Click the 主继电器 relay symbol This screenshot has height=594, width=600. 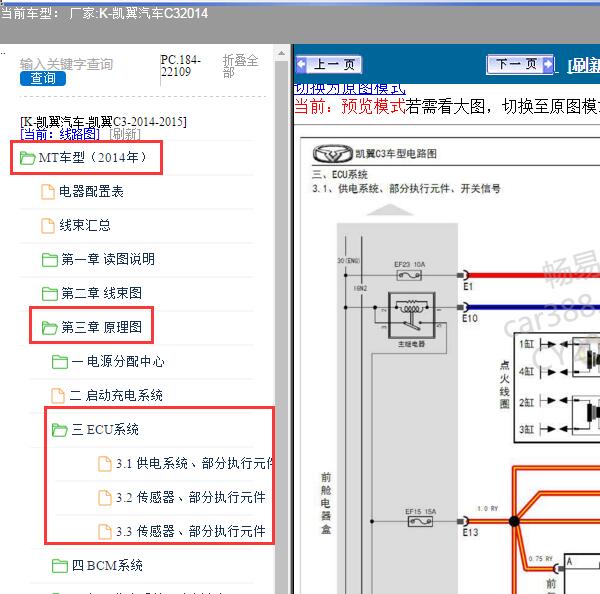(x=411, y=316)
